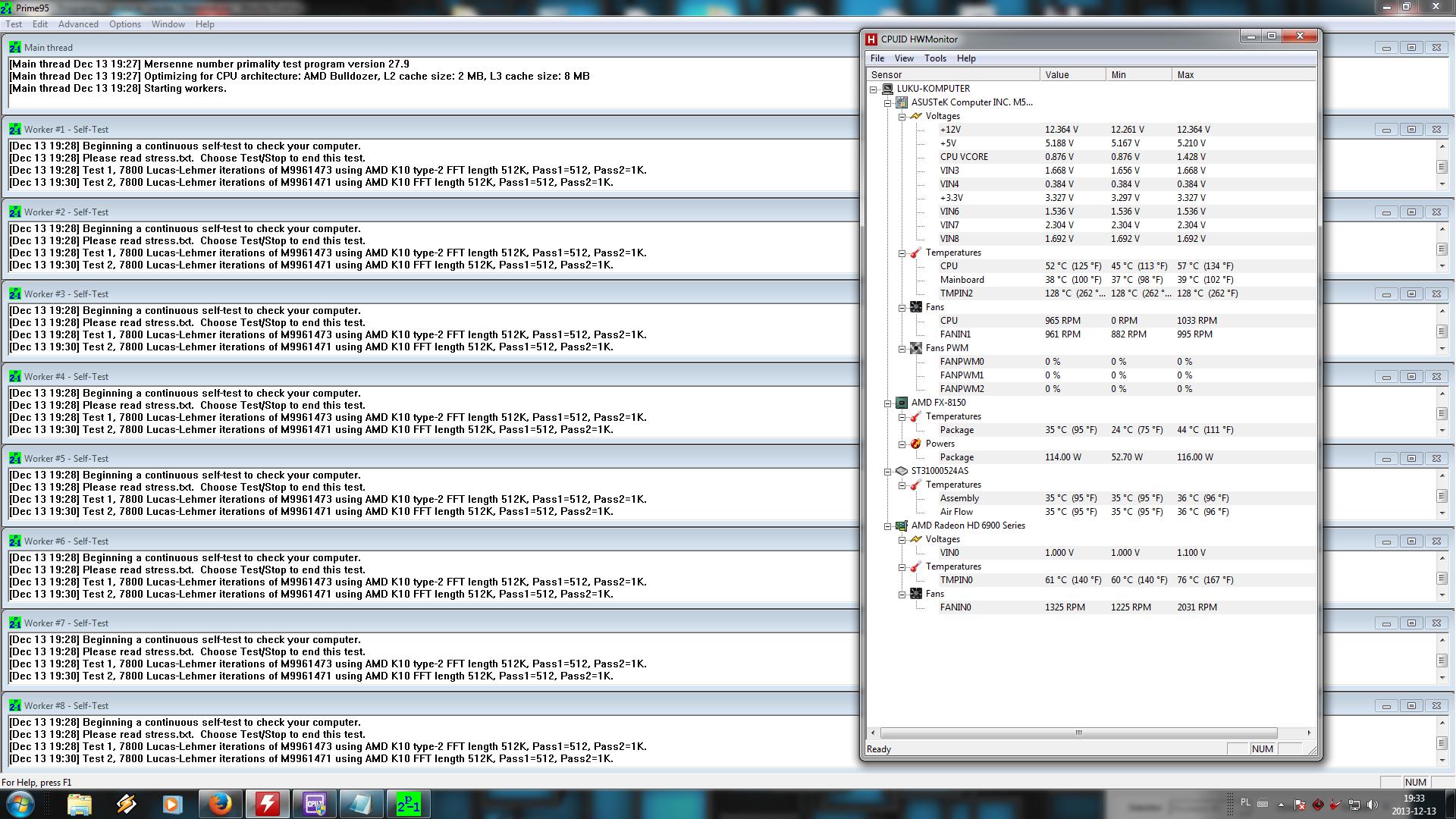
Task: Click the HWMonitor red lightning taskbar icon
Action: (267, 804)
